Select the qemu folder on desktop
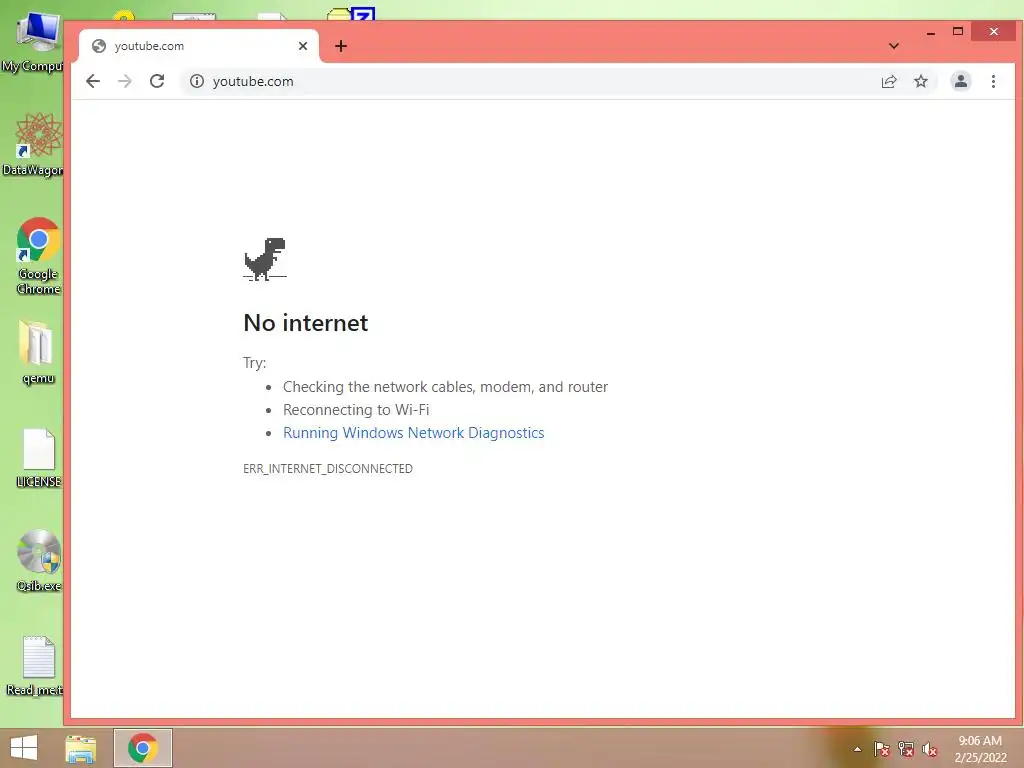The image size is (1024, 768). point(38,351)
